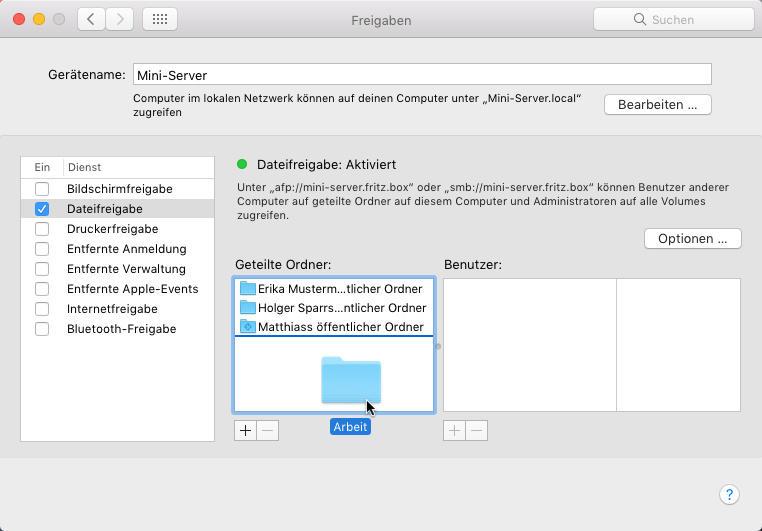Click the Matthiass folder icon
Viewport: 762px width, 531px height.
248,326
